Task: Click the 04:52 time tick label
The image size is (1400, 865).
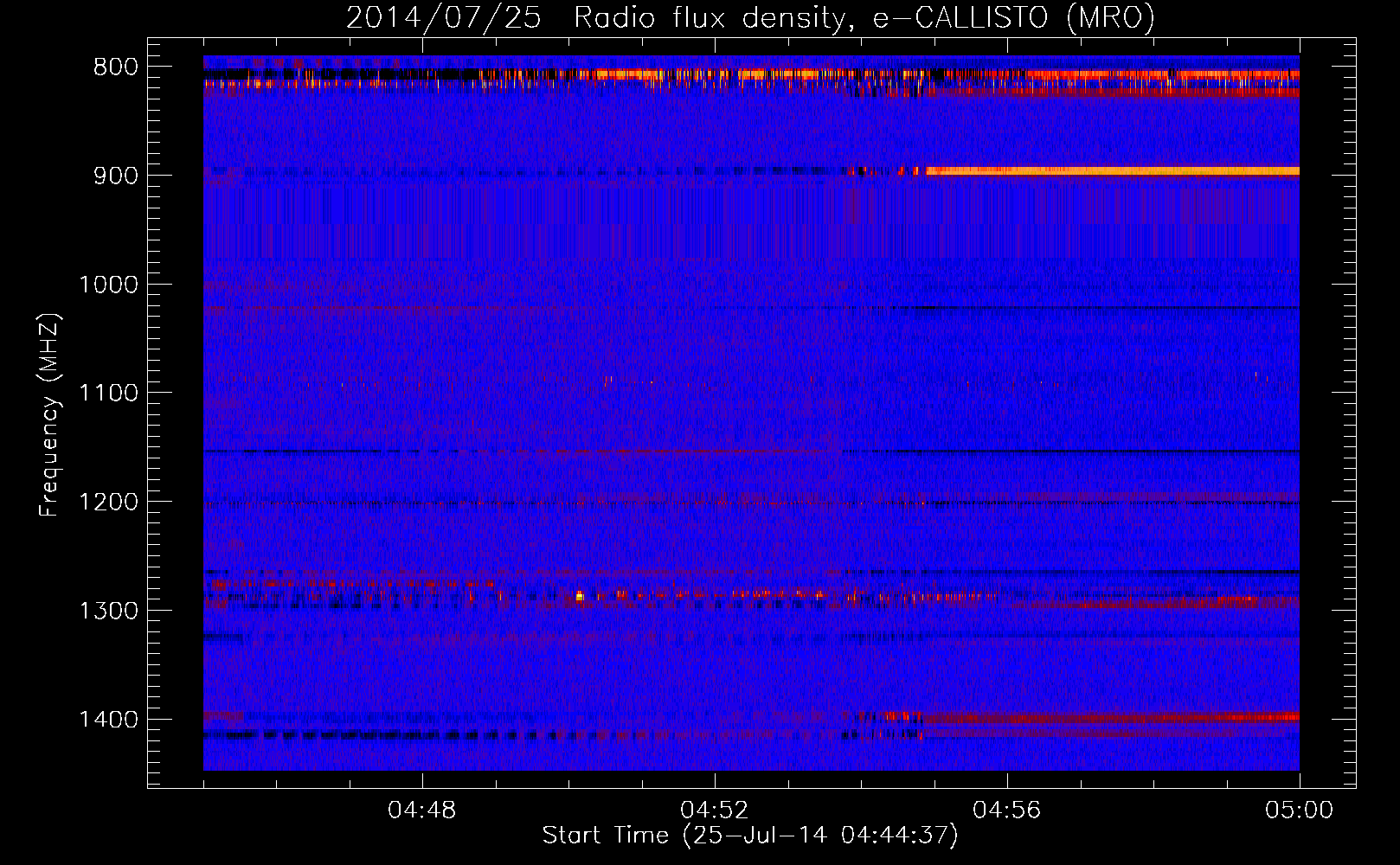Action: (x=715, y=811)
